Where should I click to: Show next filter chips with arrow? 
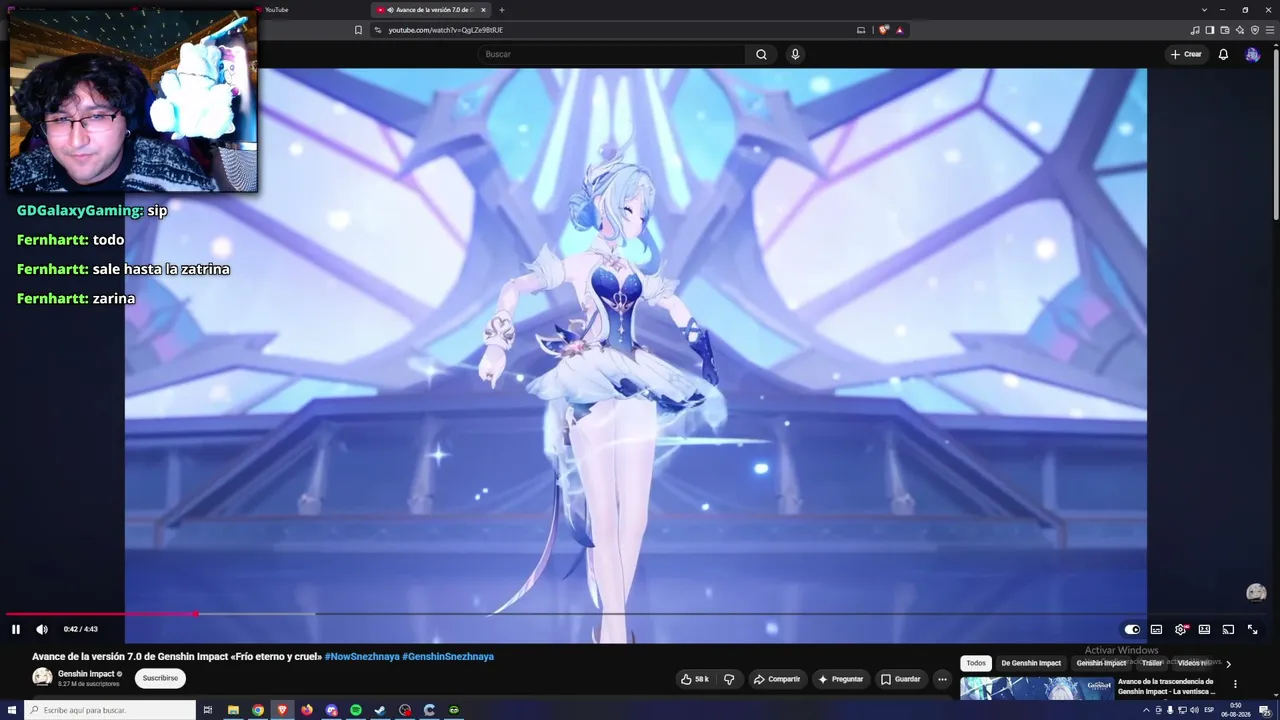(1228, 663)
